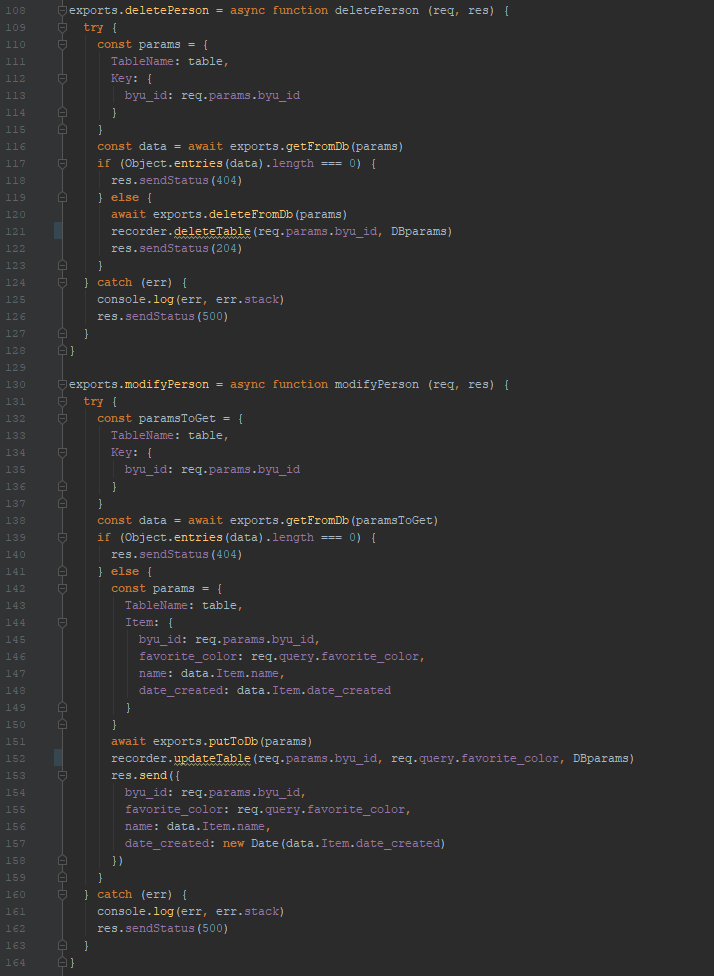Click the changed-line gutter marker on line 121
Image resolution: width=714 pixels, height=976 pixels.
(58, 232)
